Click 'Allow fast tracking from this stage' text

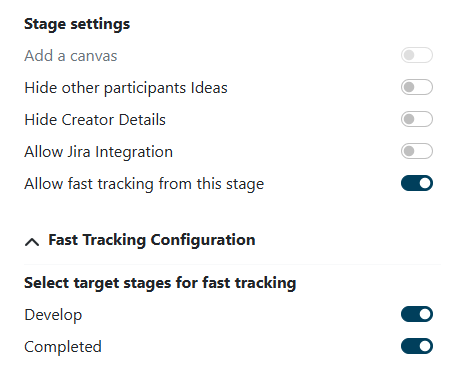[144, 184]
